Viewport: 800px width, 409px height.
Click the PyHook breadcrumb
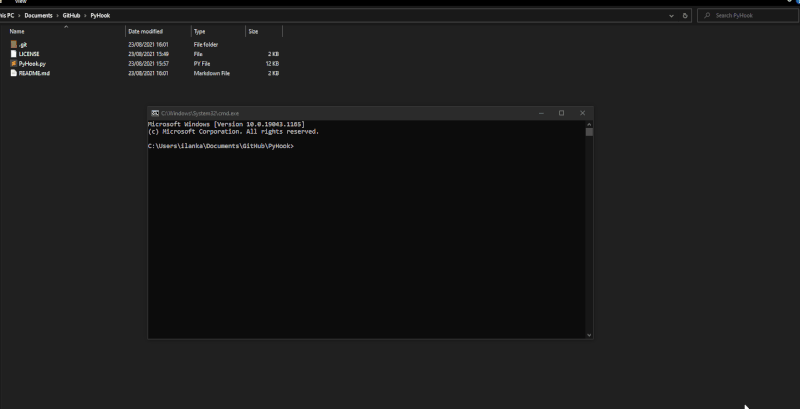(x=100, y=15)
